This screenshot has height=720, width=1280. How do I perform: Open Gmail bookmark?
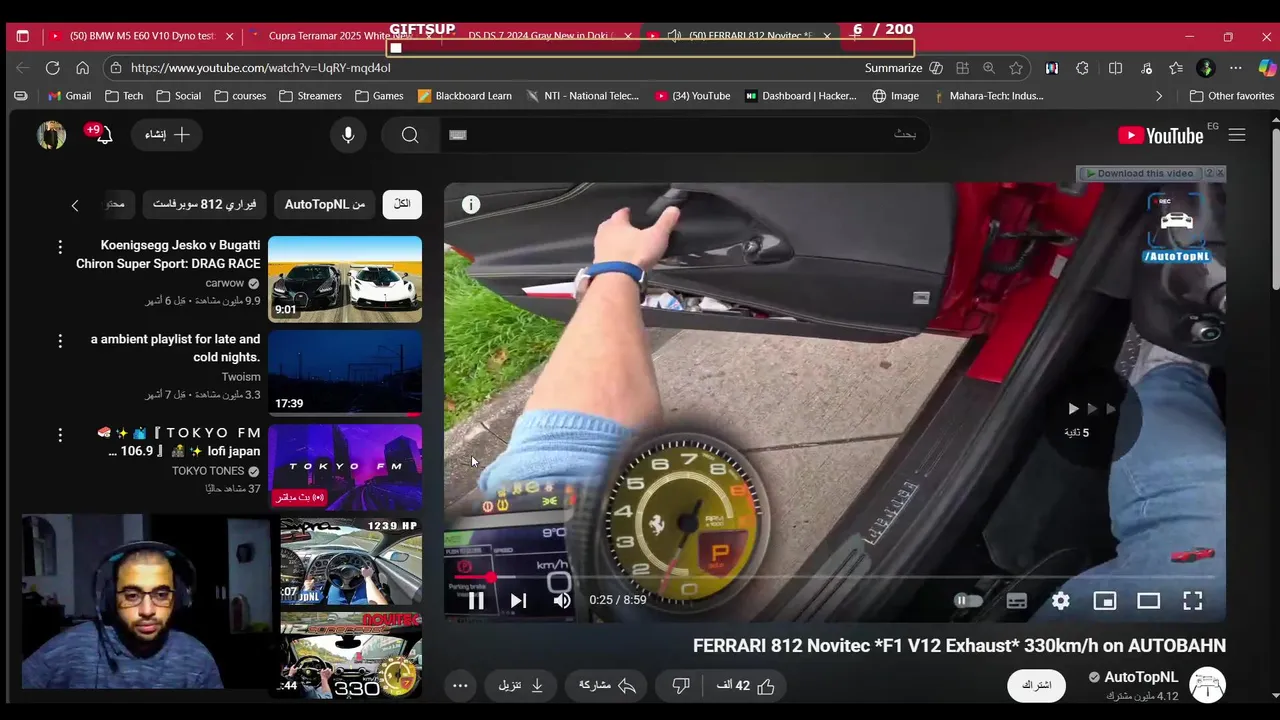coord(69,96)
